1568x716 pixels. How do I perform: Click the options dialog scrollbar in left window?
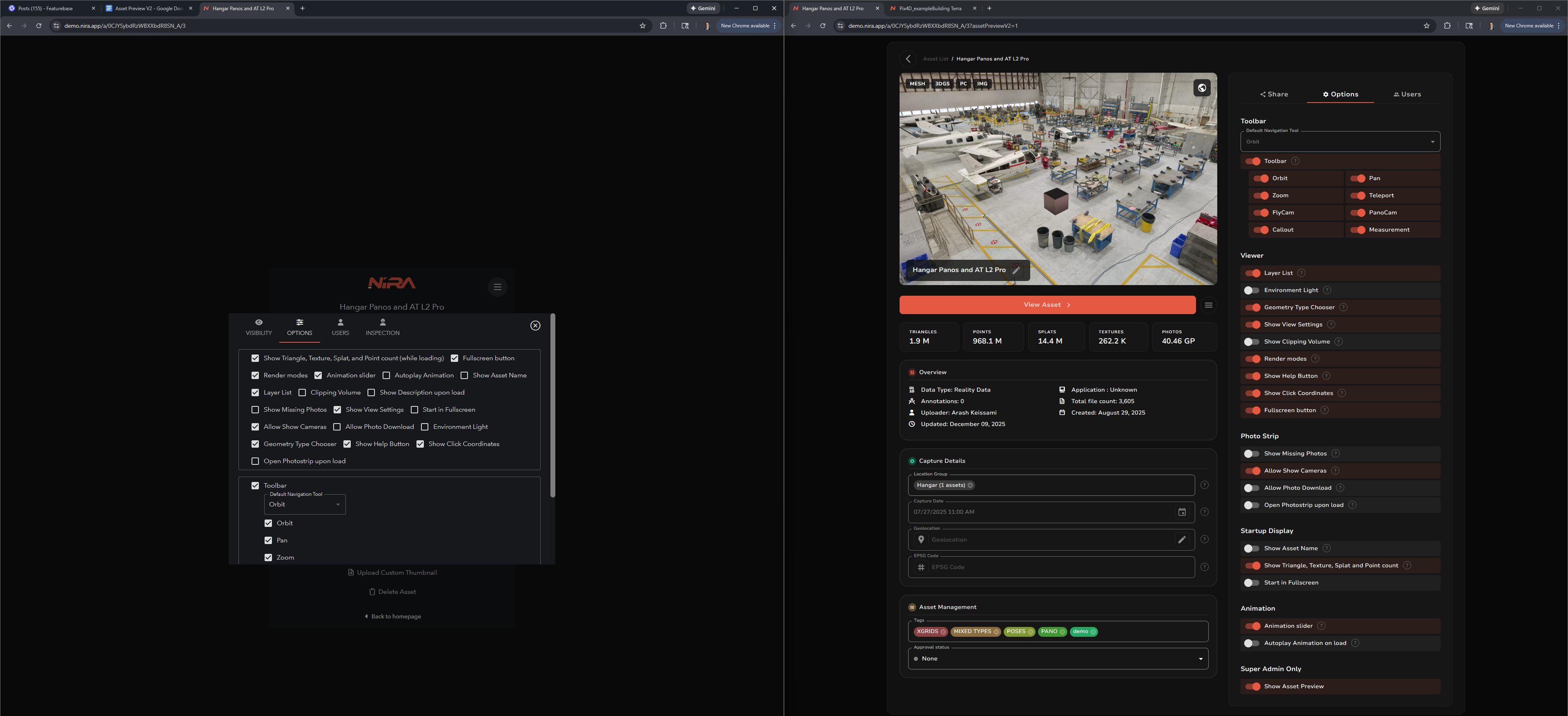pos(552,405)
